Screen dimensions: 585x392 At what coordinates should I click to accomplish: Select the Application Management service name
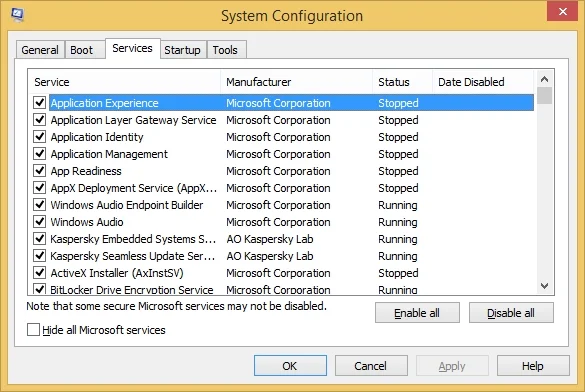tap(109, 154)
